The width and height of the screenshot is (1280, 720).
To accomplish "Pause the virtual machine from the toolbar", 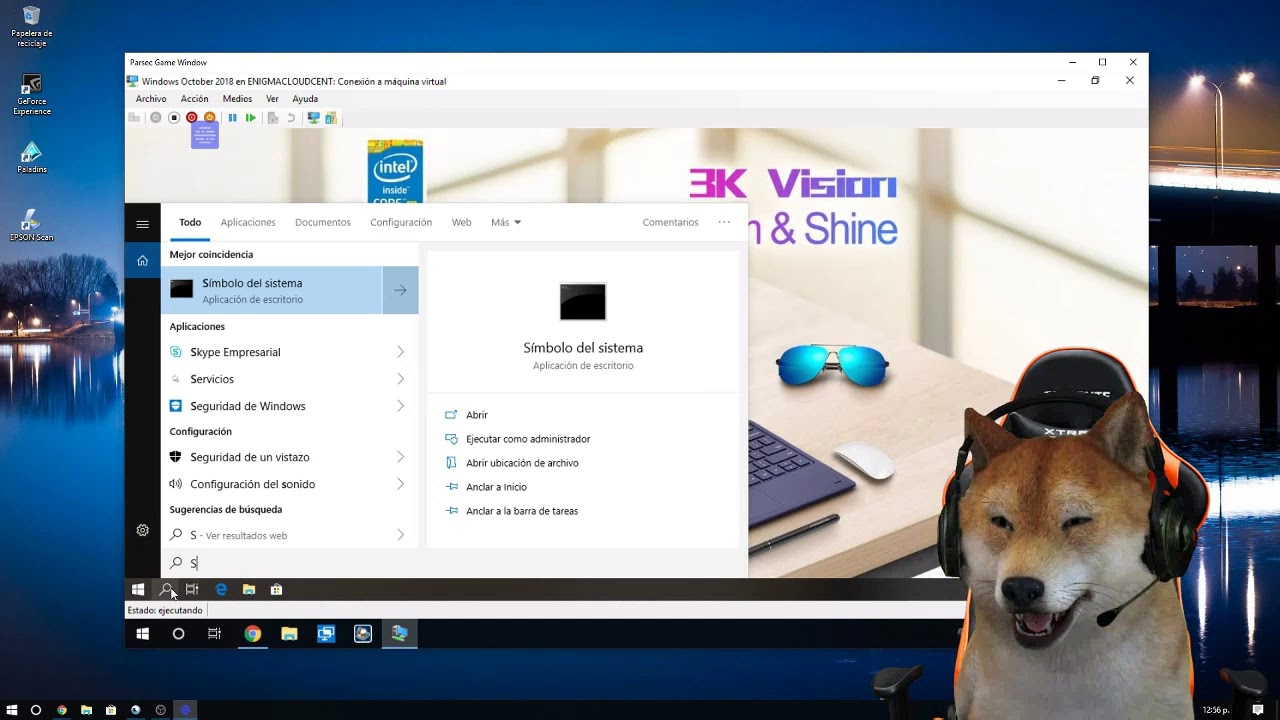I will coord(232,118).
